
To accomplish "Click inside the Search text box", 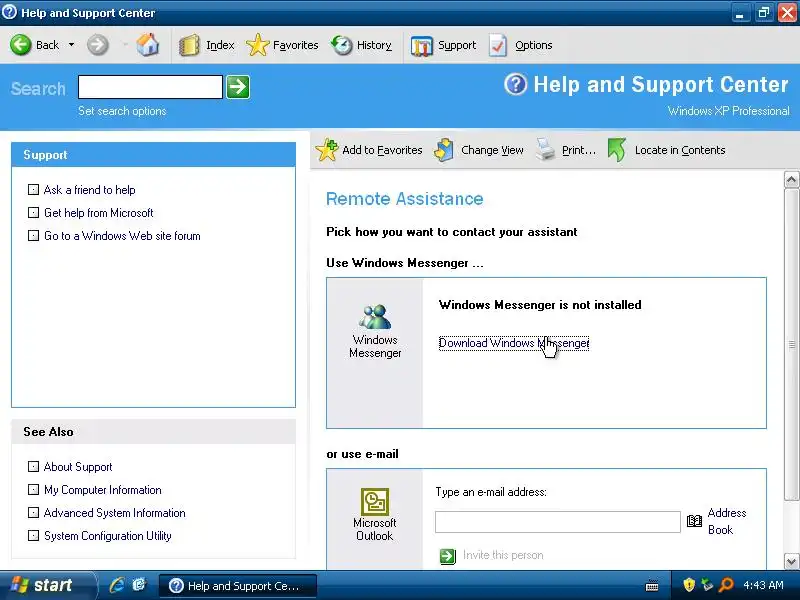I will click(x=150, y=87).
